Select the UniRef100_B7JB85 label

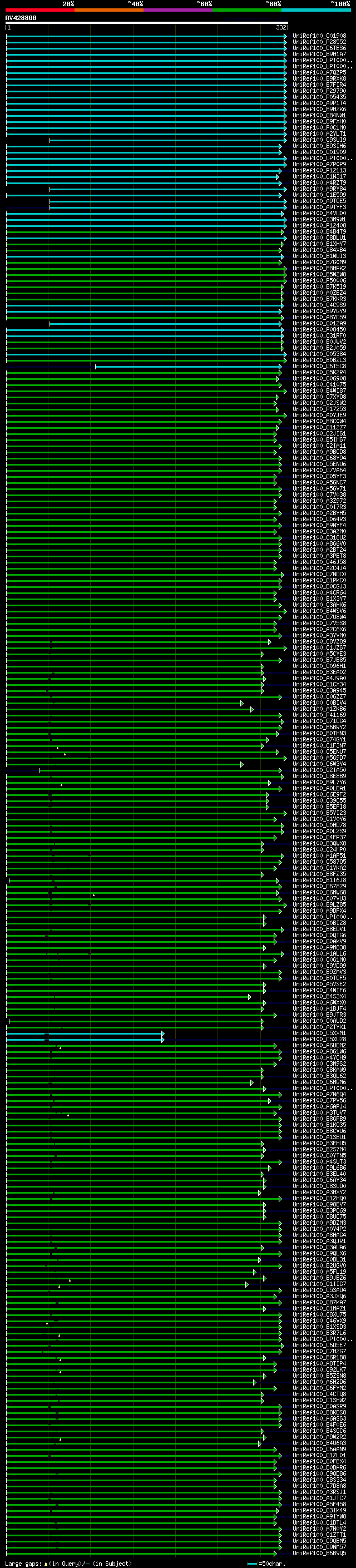point(319,660)
